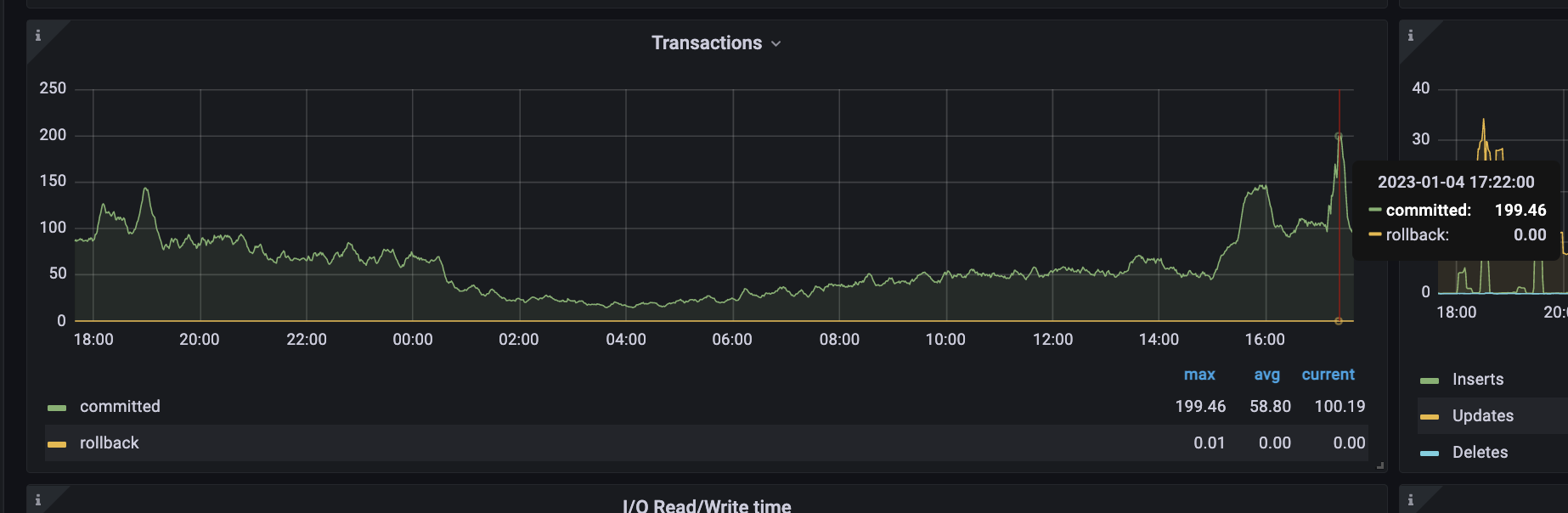Viewport: 1568px width, 513px height.
Task: Click committed current value 100.19
Action: [x=1340, y=407]
